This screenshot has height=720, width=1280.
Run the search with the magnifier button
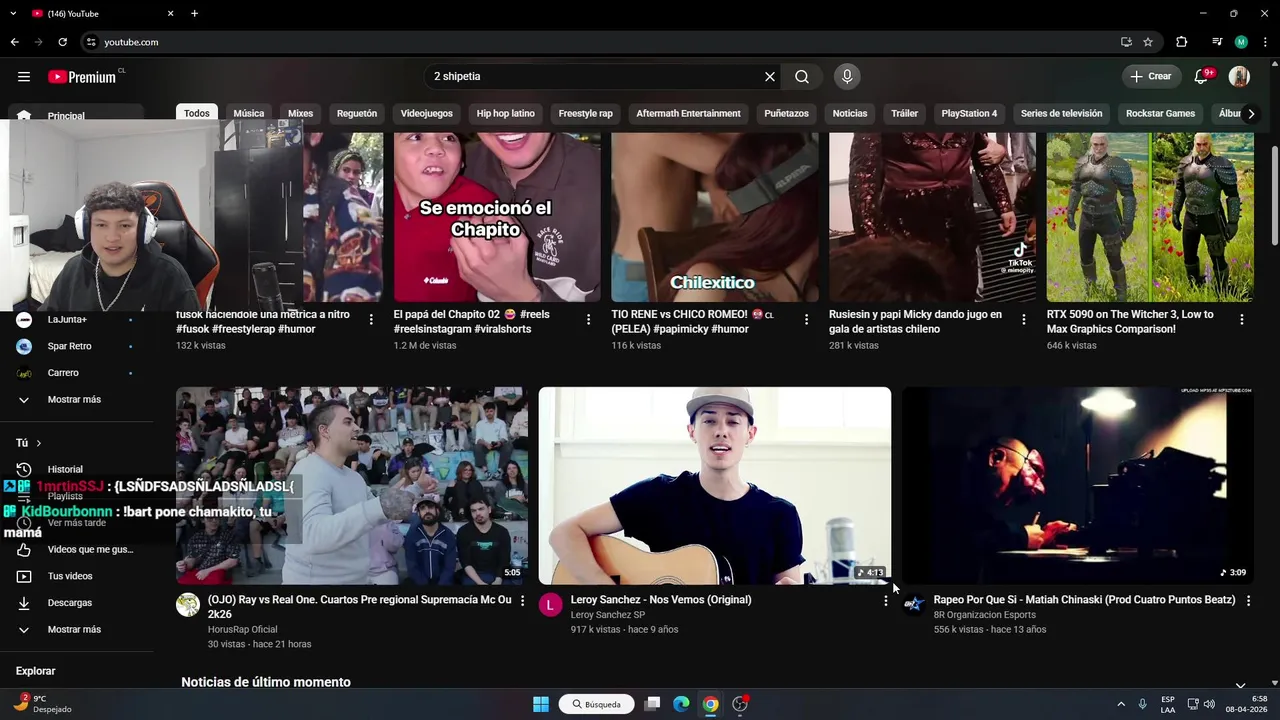coord(802,77)
